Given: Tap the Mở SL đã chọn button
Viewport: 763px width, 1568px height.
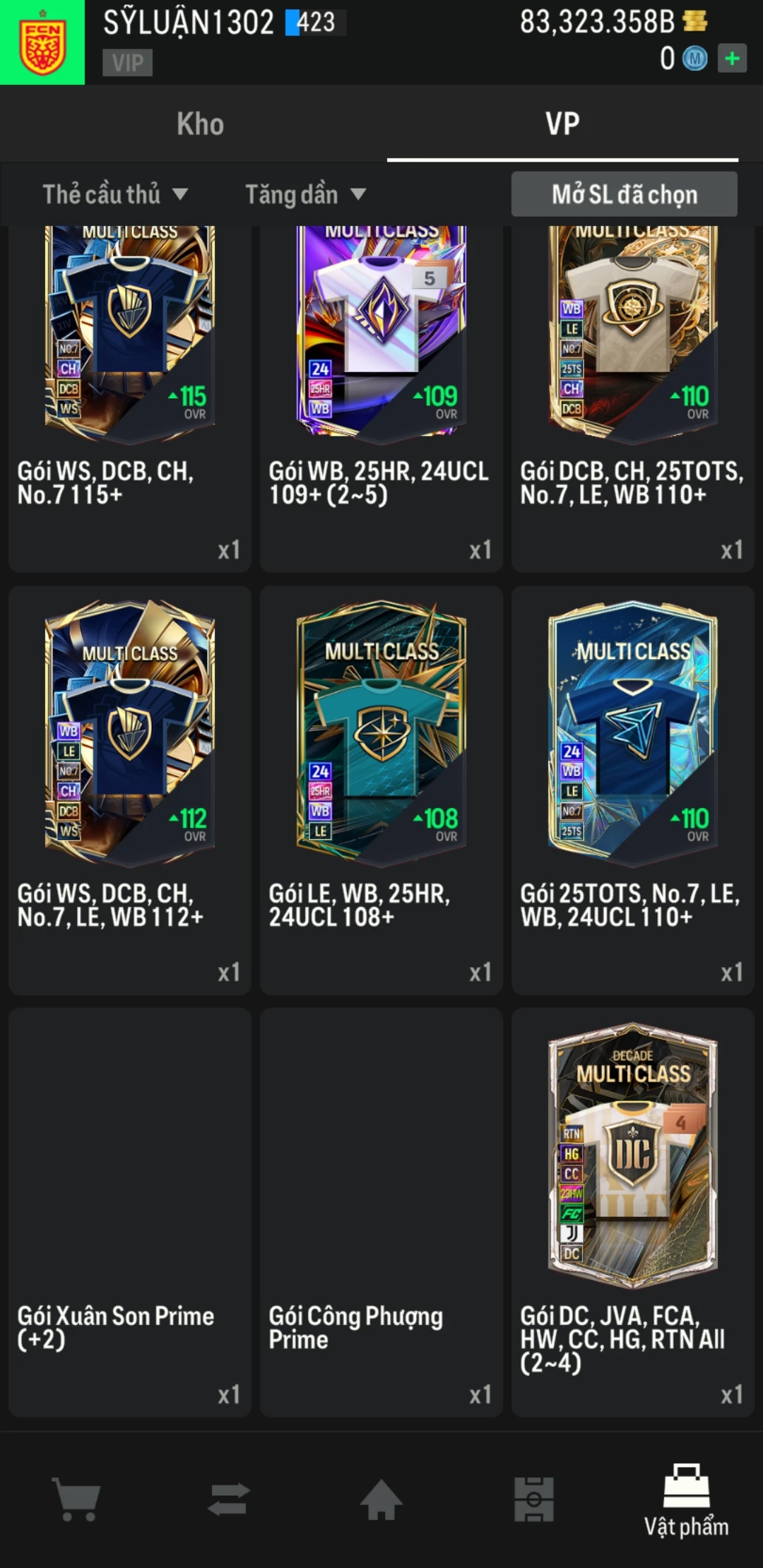Looking at the screenshot, I should [x=625, y=194].
